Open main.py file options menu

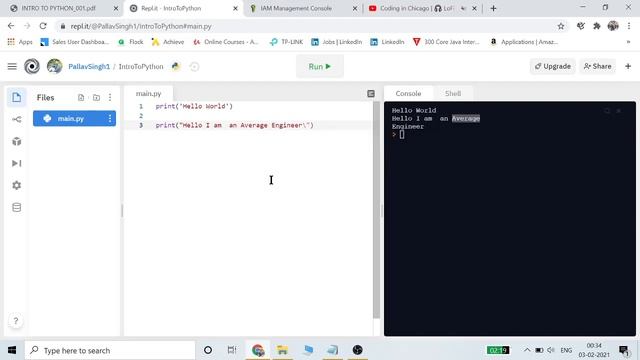pyautogui.click(x=110, y=118)
